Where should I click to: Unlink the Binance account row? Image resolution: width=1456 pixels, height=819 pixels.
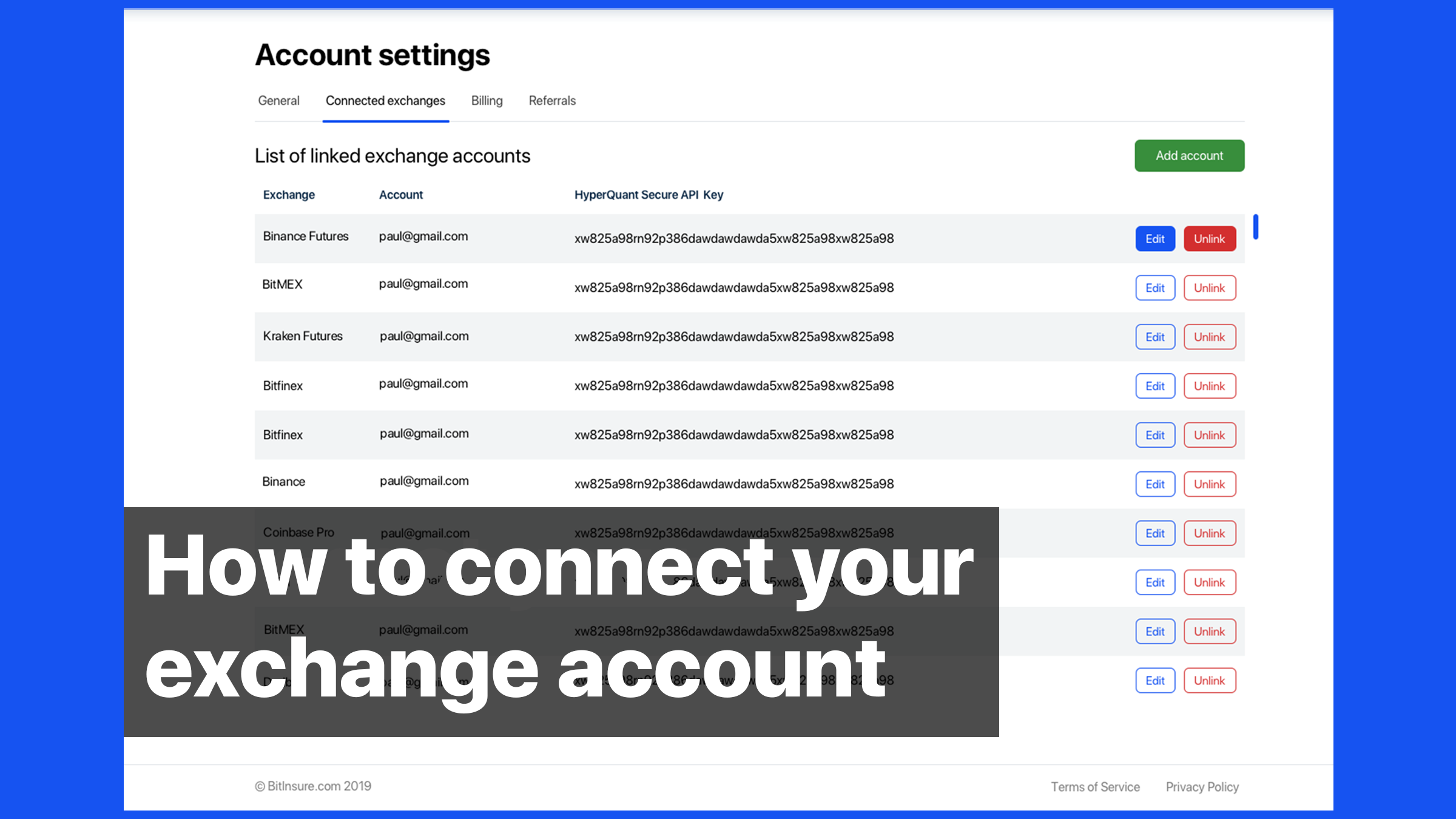click(x=1210, y=485)
